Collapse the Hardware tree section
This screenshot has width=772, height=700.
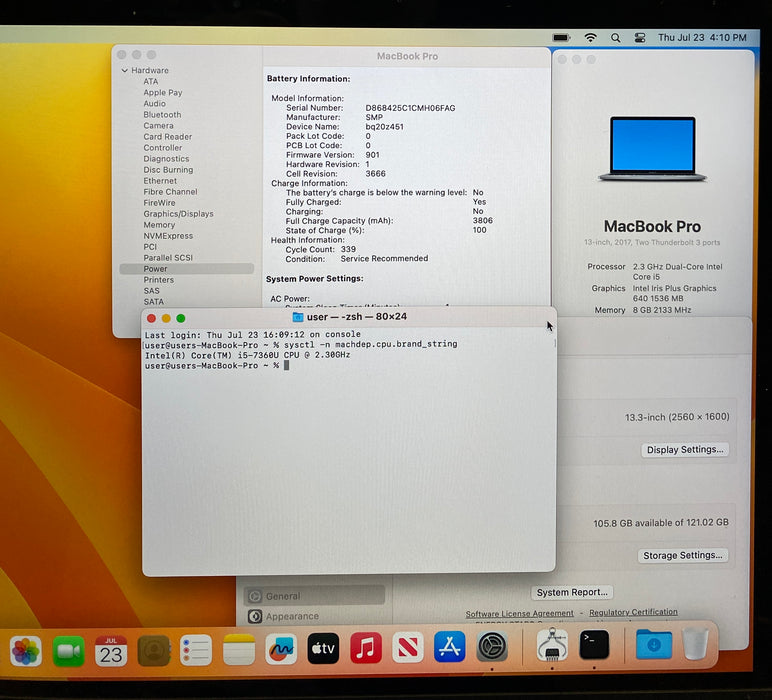coord(125,70)
